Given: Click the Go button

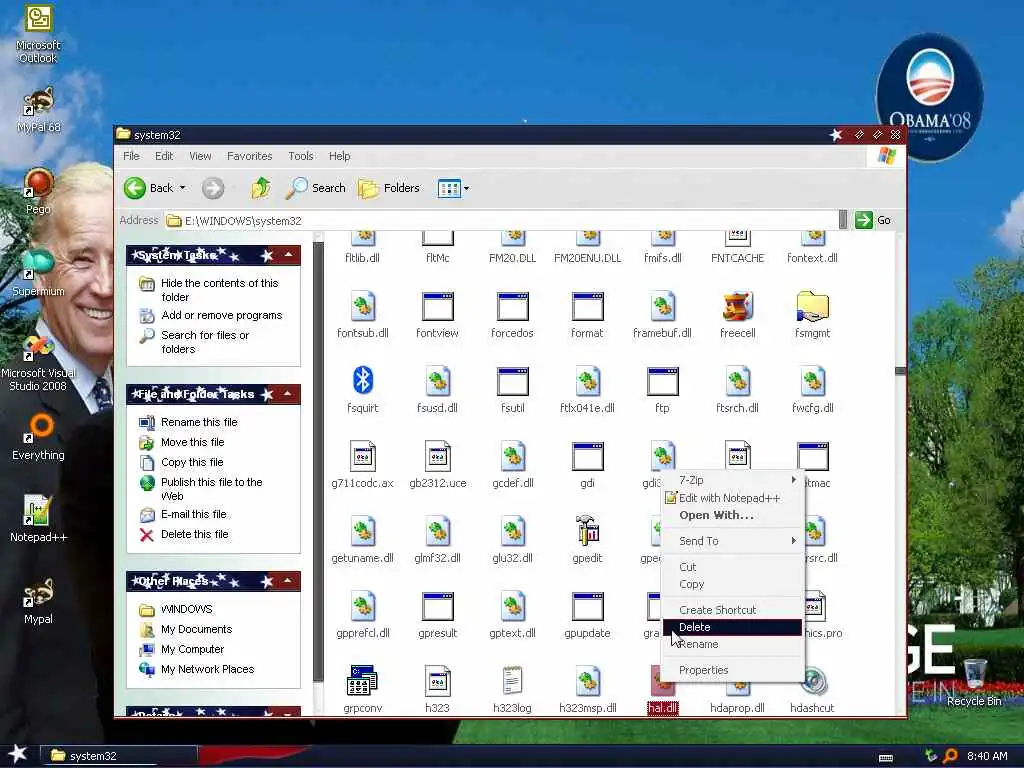Looking at the screenshot, I should click(x=873, y=220).
